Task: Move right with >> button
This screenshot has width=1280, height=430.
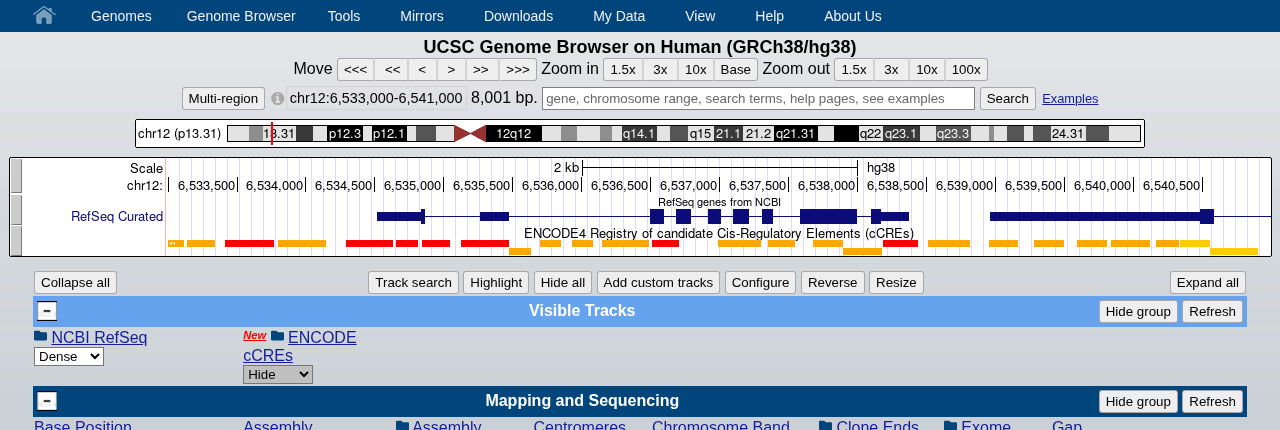Action: pos(481,69)
